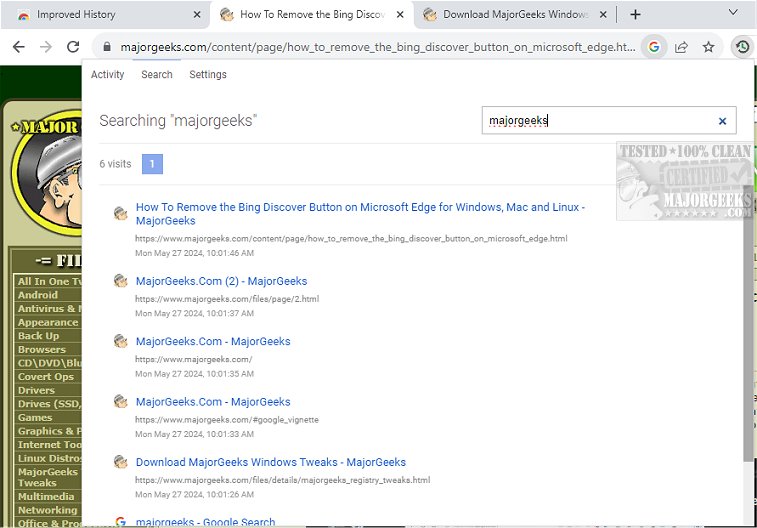Image resolution: width=757 pixels, height=528 pixels.
Task: Click favicon beside How To Remove Bing result
Action: [x=120, y=213]
